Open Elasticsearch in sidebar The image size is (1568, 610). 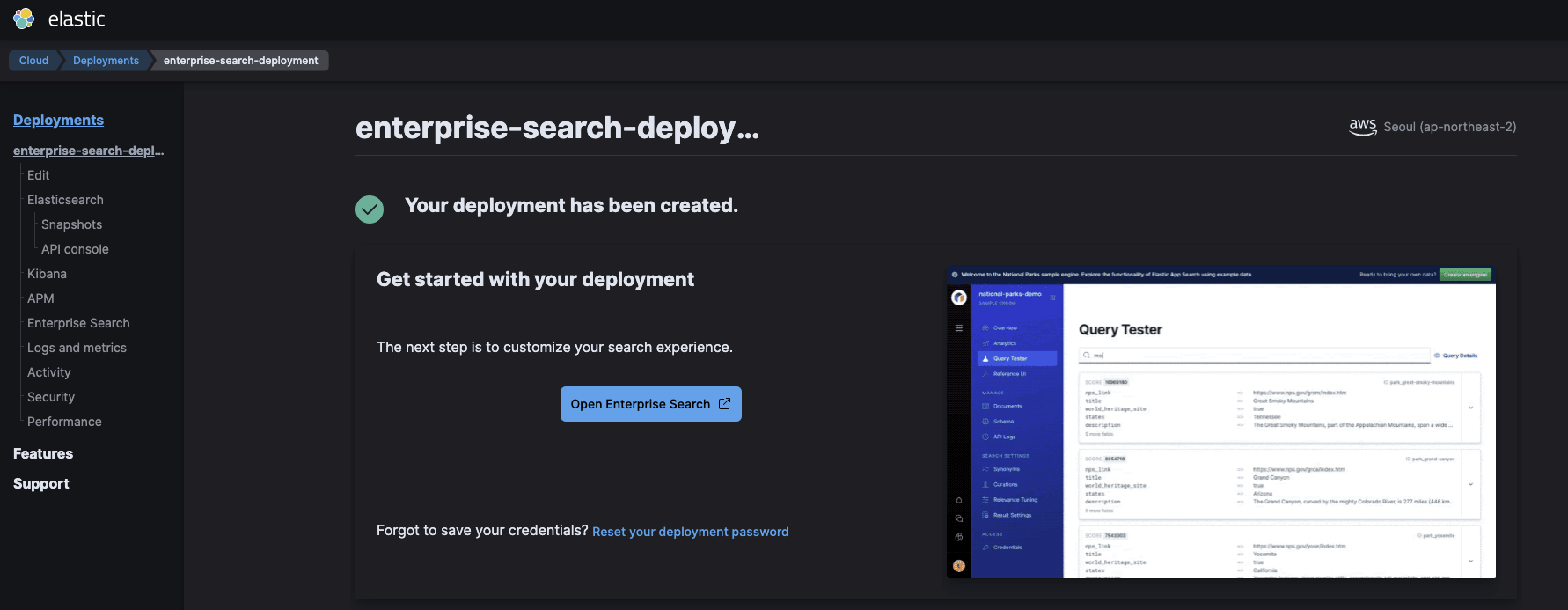pyautogui.click(x=65, y=200)
